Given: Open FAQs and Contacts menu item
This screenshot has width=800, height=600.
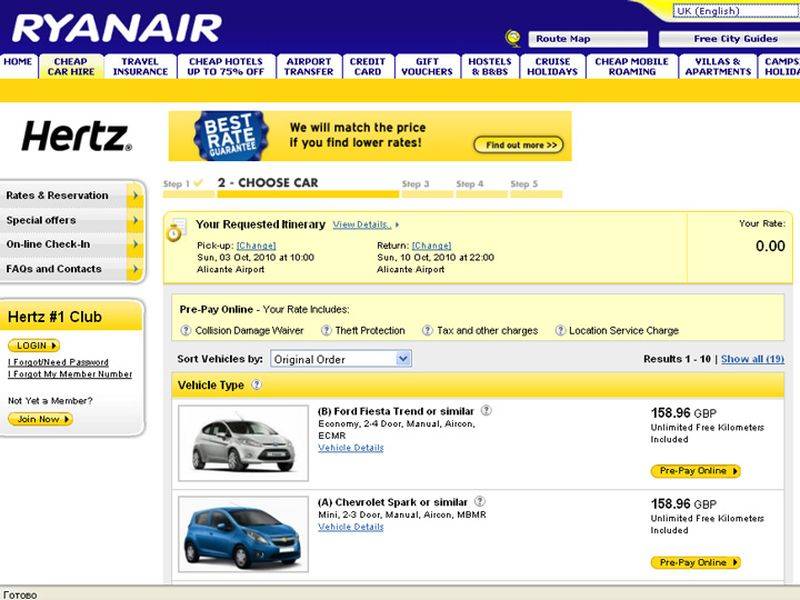Looking at the screenshot, I should 54,268.
